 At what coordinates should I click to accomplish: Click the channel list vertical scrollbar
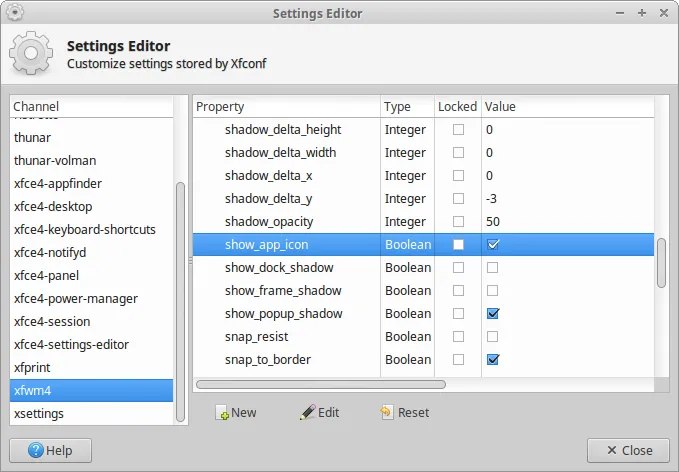coord(181,302)
